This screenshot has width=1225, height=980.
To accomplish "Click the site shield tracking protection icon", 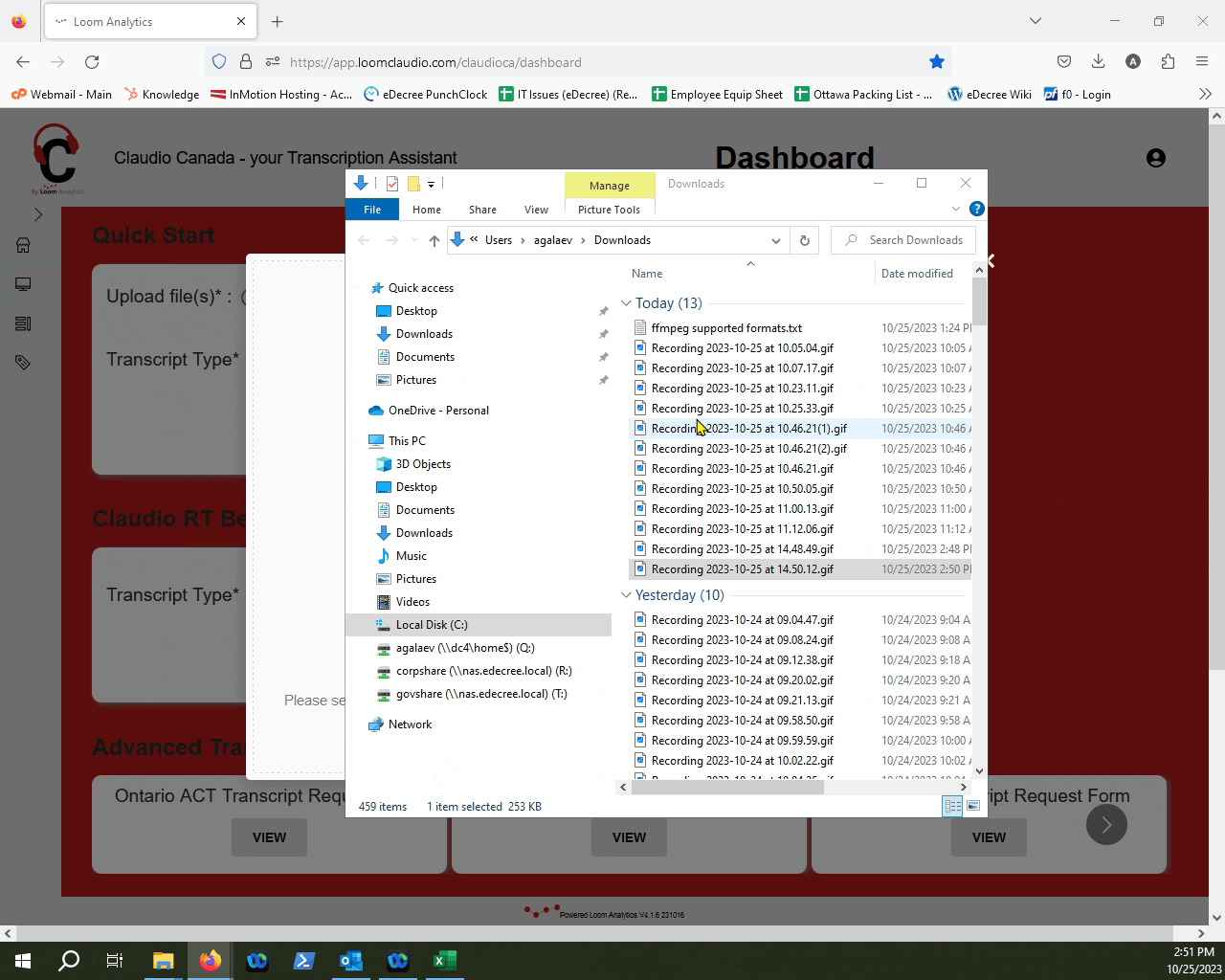I will (219, 62).
